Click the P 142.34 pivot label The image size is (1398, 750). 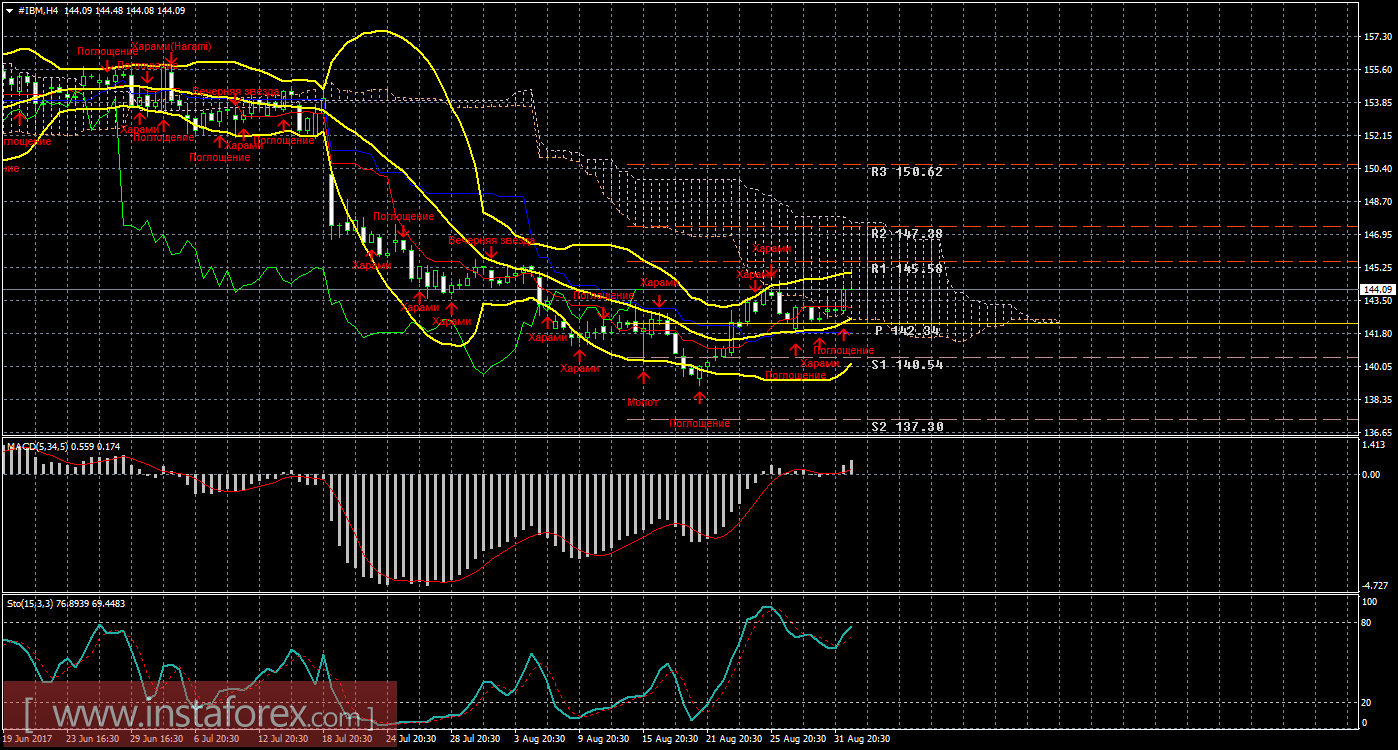[x=908, y=331]
